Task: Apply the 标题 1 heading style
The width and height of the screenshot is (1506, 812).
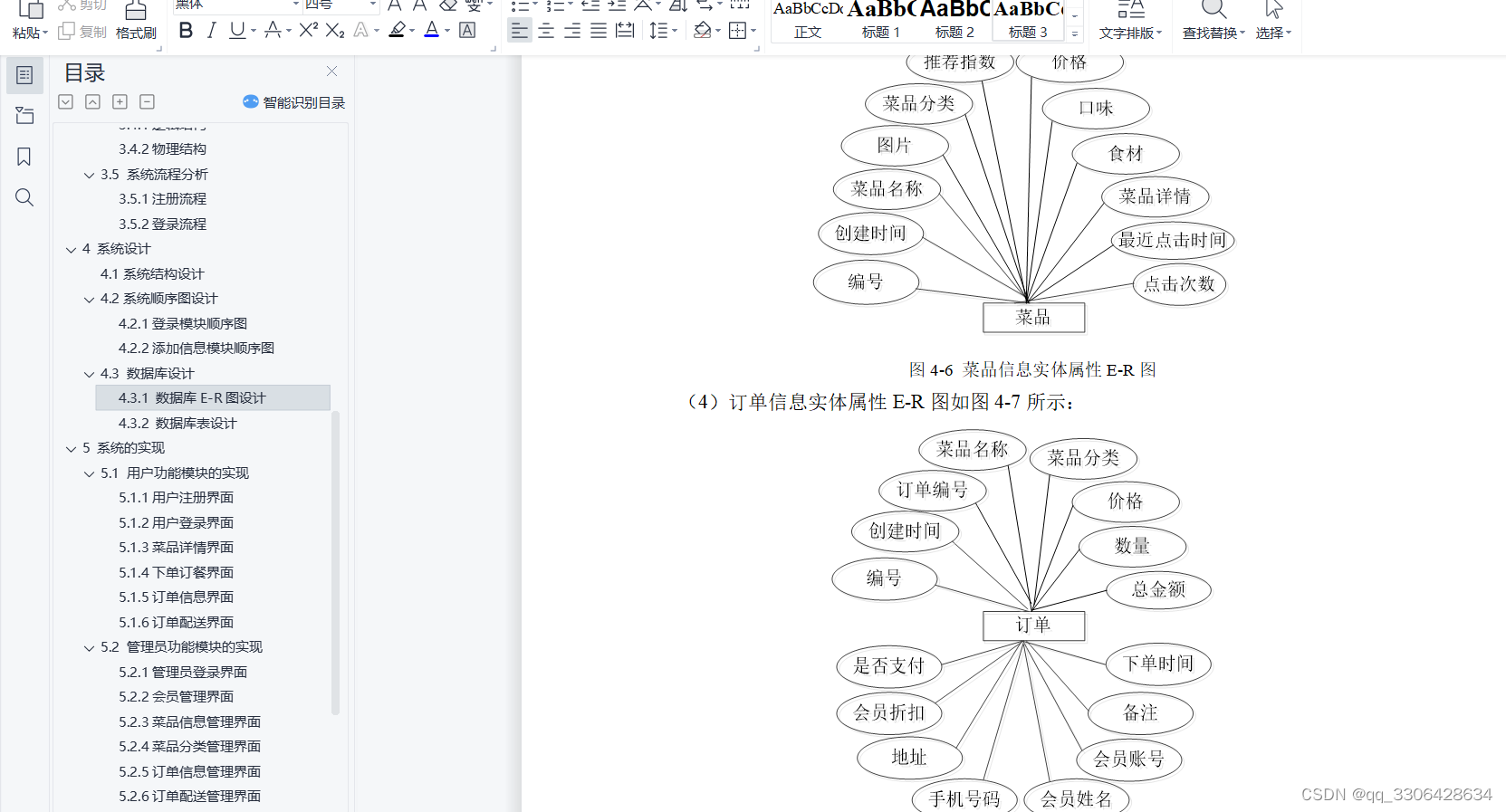Action: 881,21
